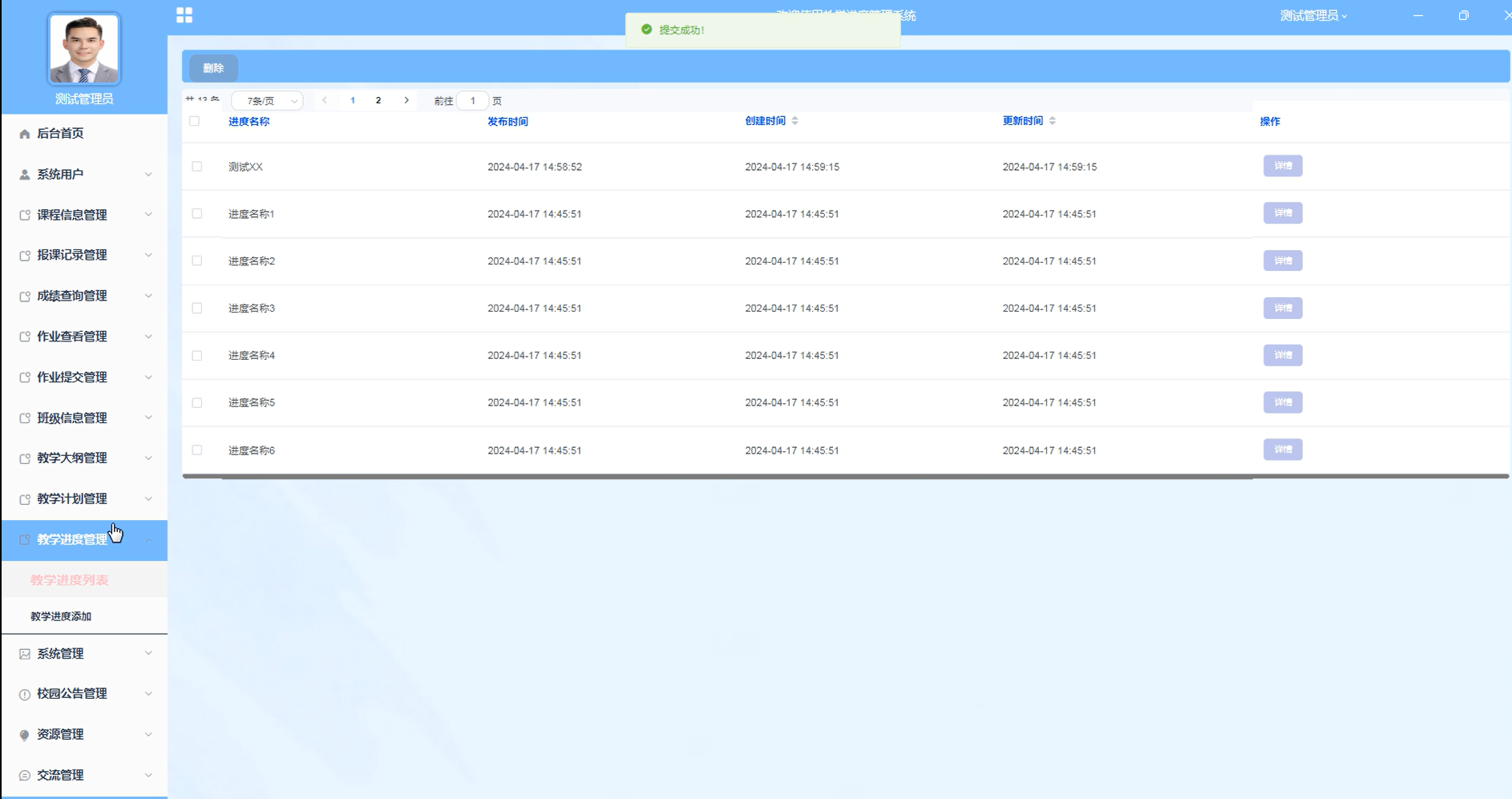Open details for row 进度名称3
This screenshot has width=1512, height=799.
tap(1283, 308)
